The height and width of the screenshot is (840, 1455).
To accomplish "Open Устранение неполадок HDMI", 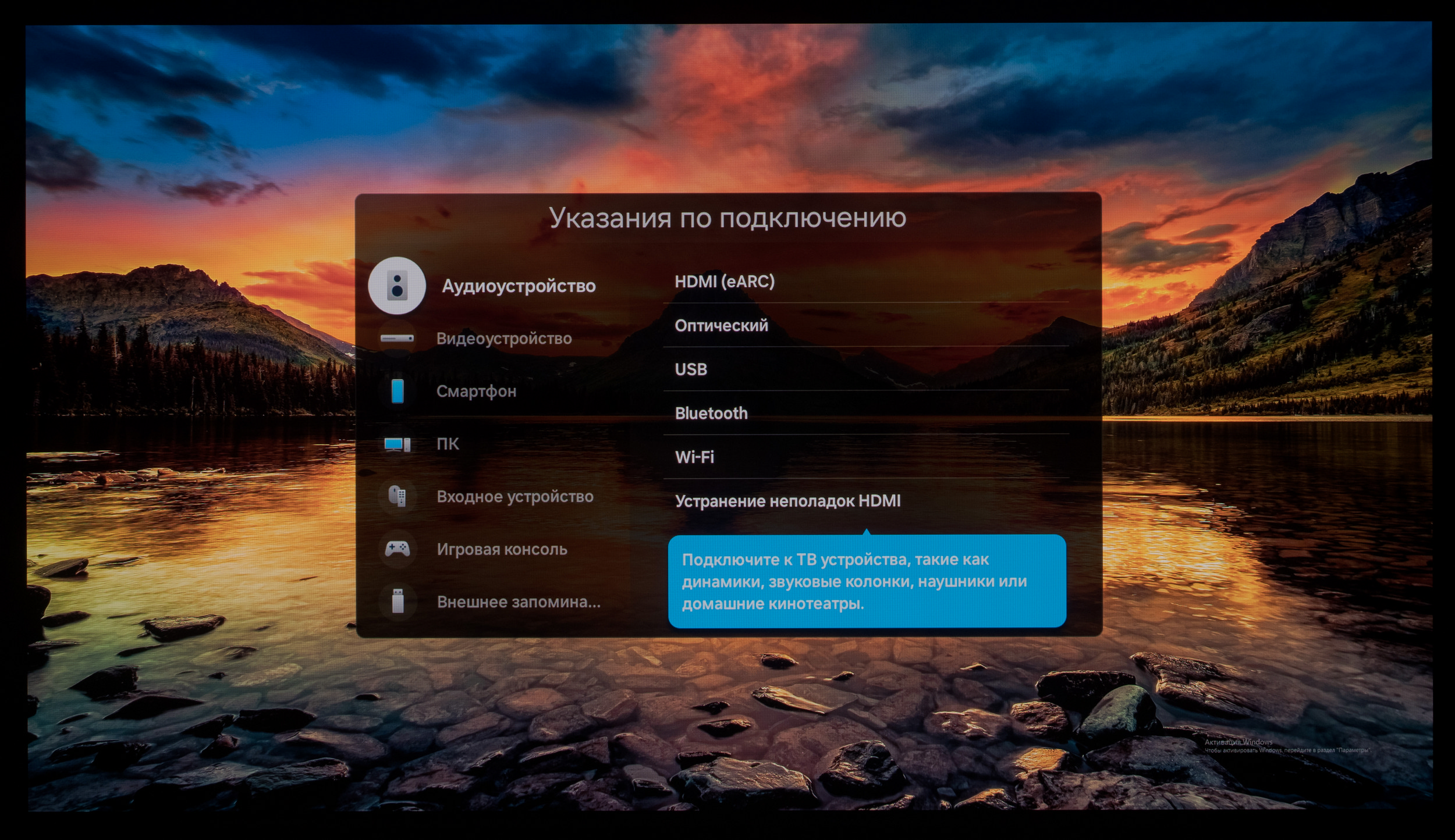I will (x=787, y=501).
